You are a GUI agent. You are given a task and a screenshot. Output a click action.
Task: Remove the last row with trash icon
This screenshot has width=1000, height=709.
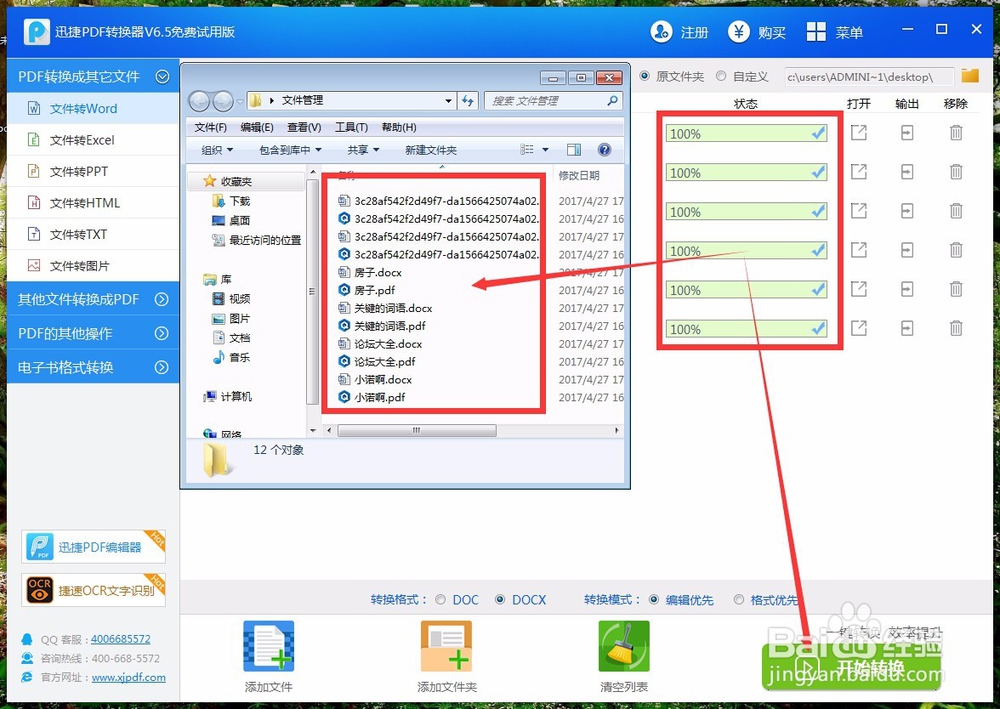coord(956,328)
